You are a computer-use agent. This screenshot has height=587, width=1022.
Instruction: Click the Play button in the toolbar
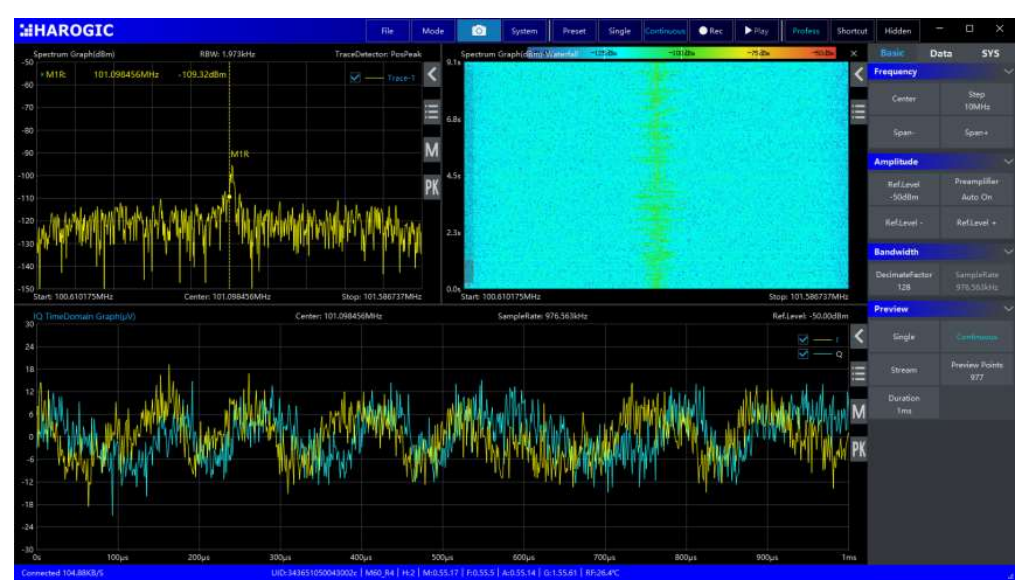click(x=756, y=31)
